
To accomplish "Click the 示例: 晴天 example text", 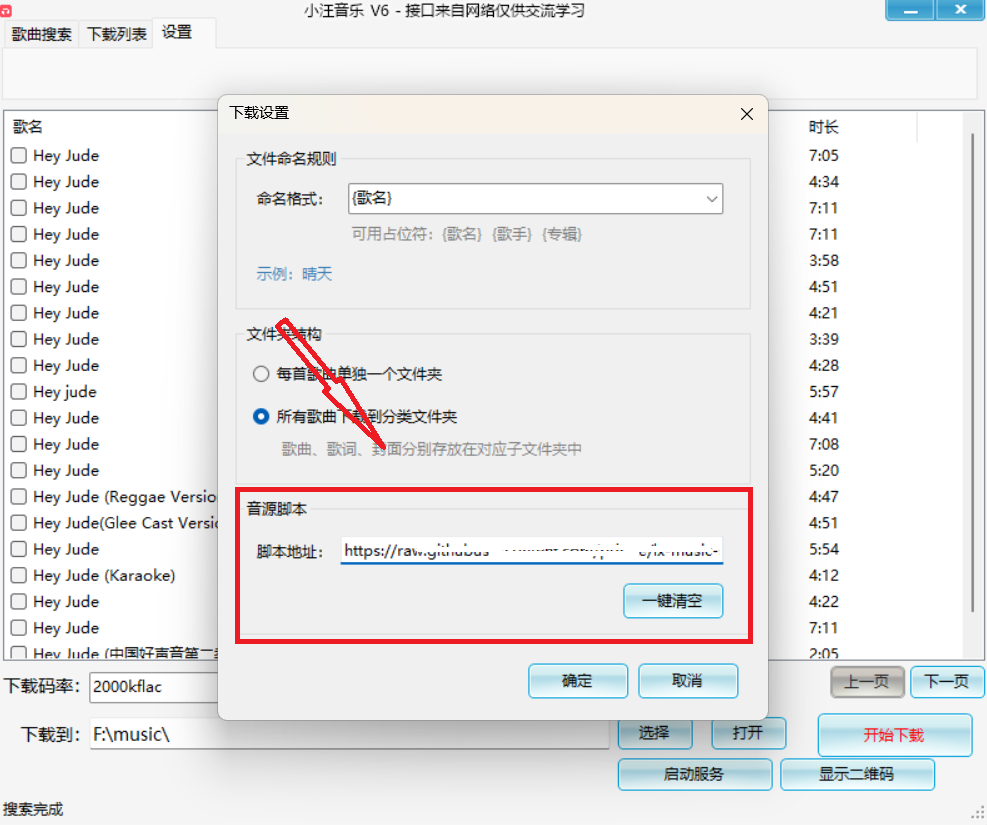I will pos(294,274).
